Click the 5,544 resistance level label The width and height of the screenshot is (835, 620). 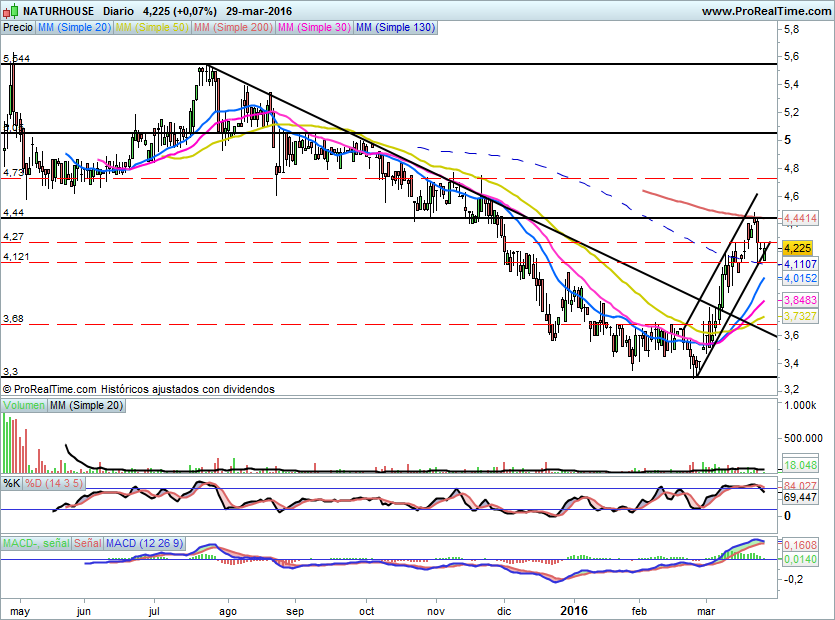click(17, 59)
